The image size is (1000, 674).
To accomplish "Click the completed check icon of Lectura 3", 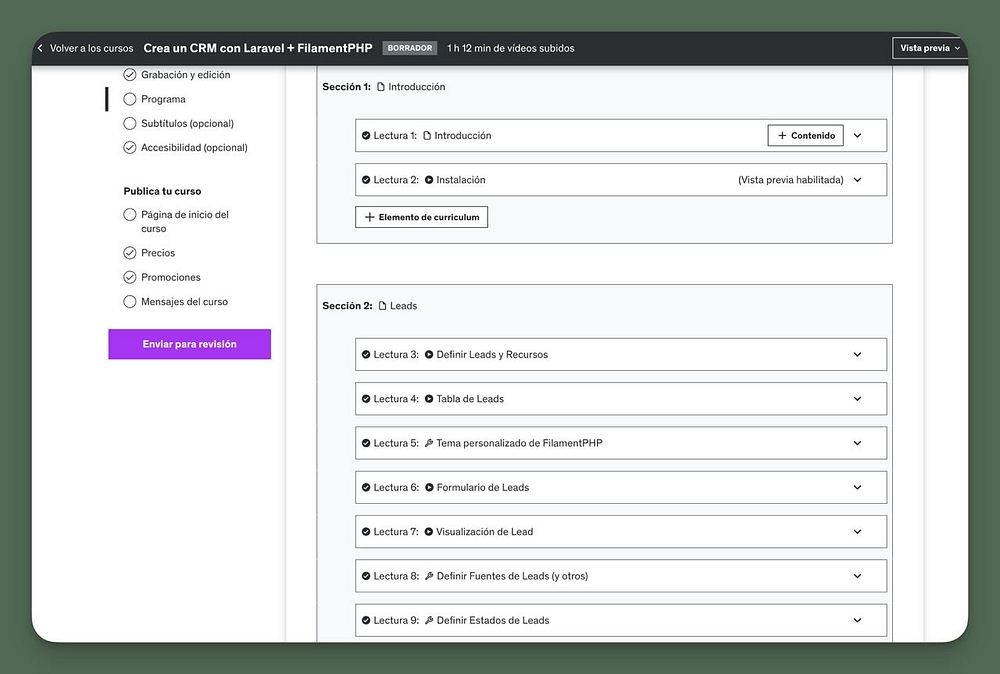I will pos(366,355).
